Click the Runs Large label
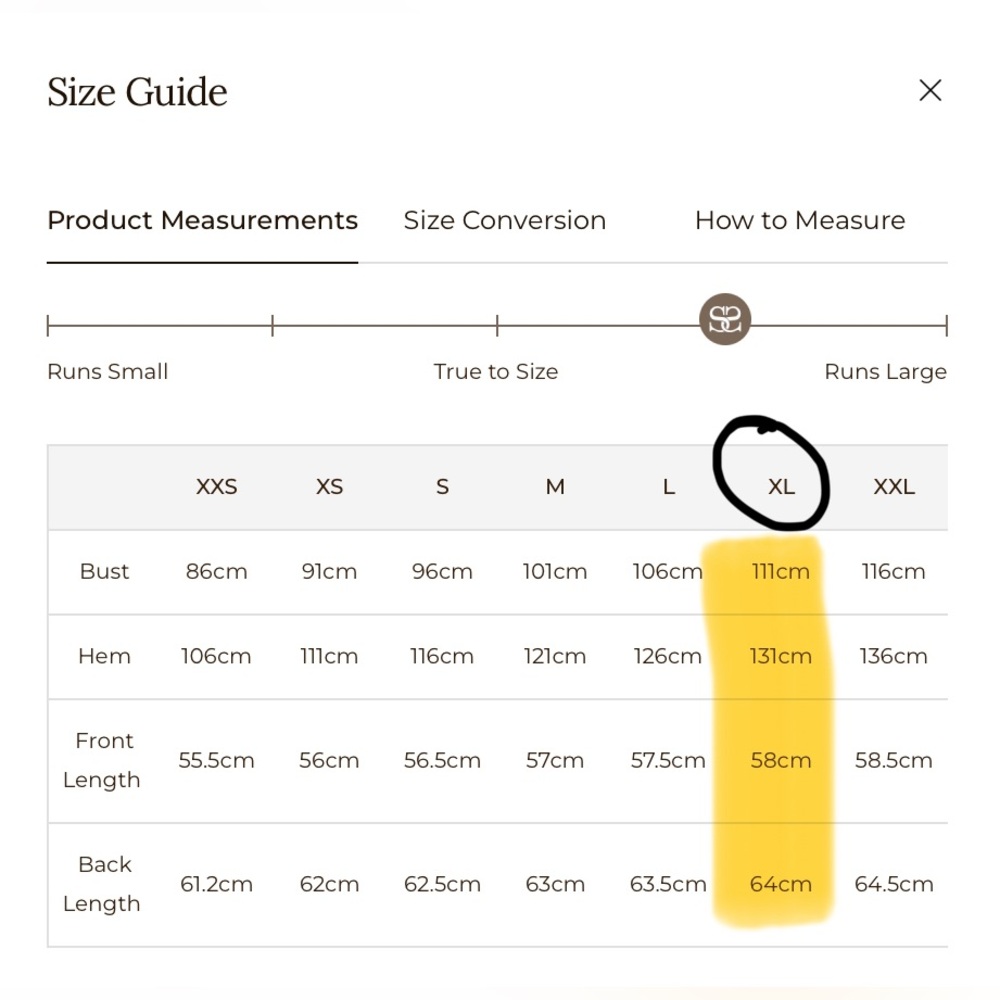The image size is (1000, 1000). tap(884, 372)
